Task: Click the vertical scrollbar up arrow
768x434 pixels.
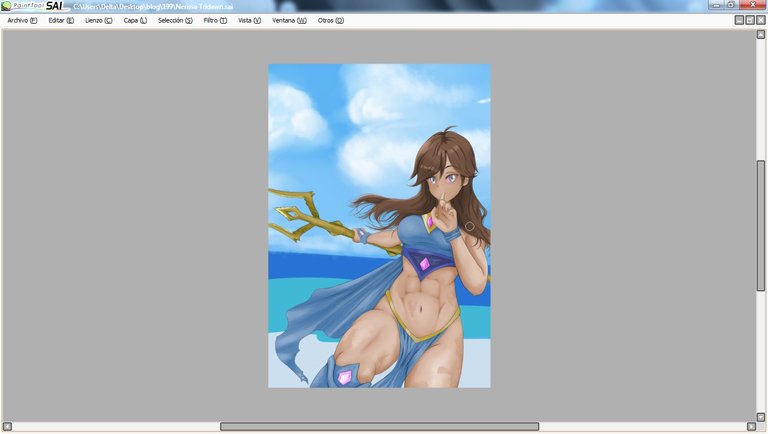Action: coord(761,34)
